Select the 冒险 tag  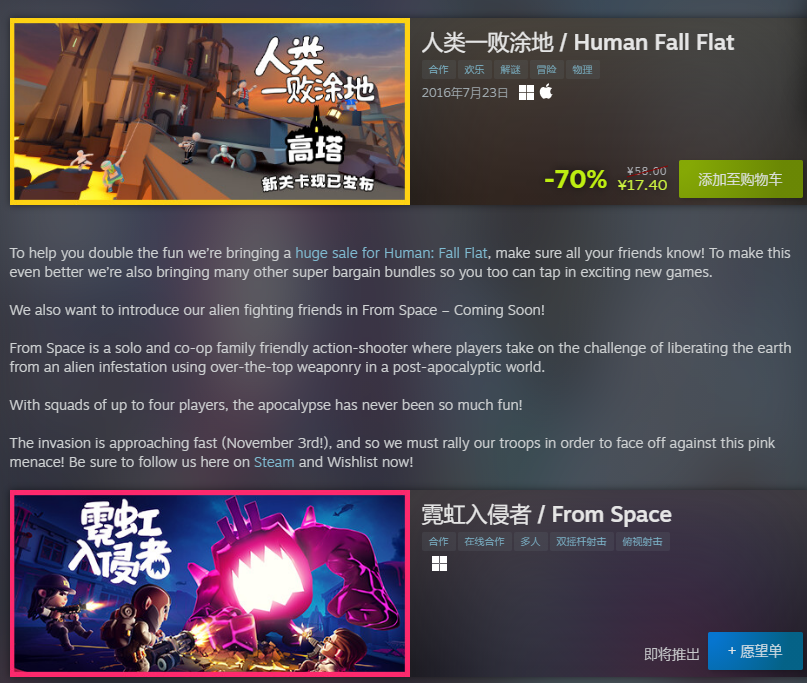tap(546, 69)
